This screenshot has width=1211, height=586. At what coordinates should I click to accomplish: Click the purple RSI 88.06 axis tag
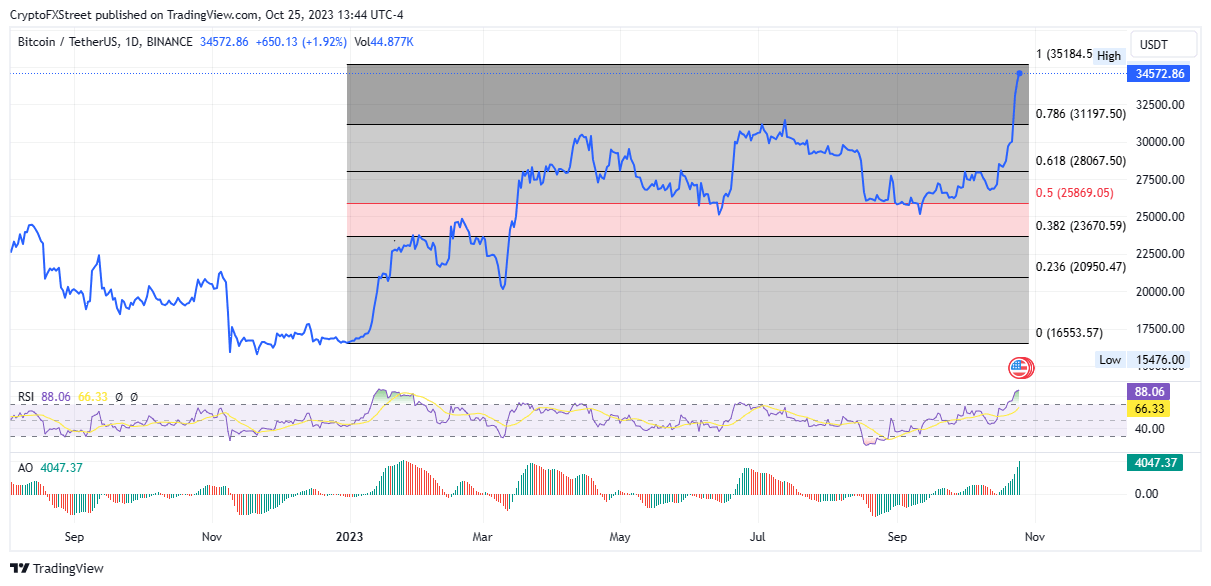coord(1147,393)
